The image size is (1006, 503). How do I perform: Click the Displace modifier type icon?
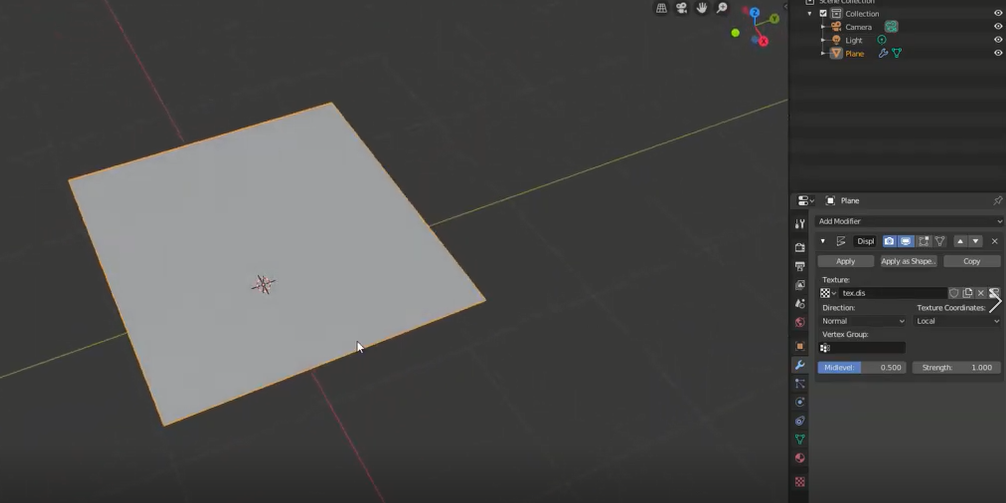(x=840, y=241)
